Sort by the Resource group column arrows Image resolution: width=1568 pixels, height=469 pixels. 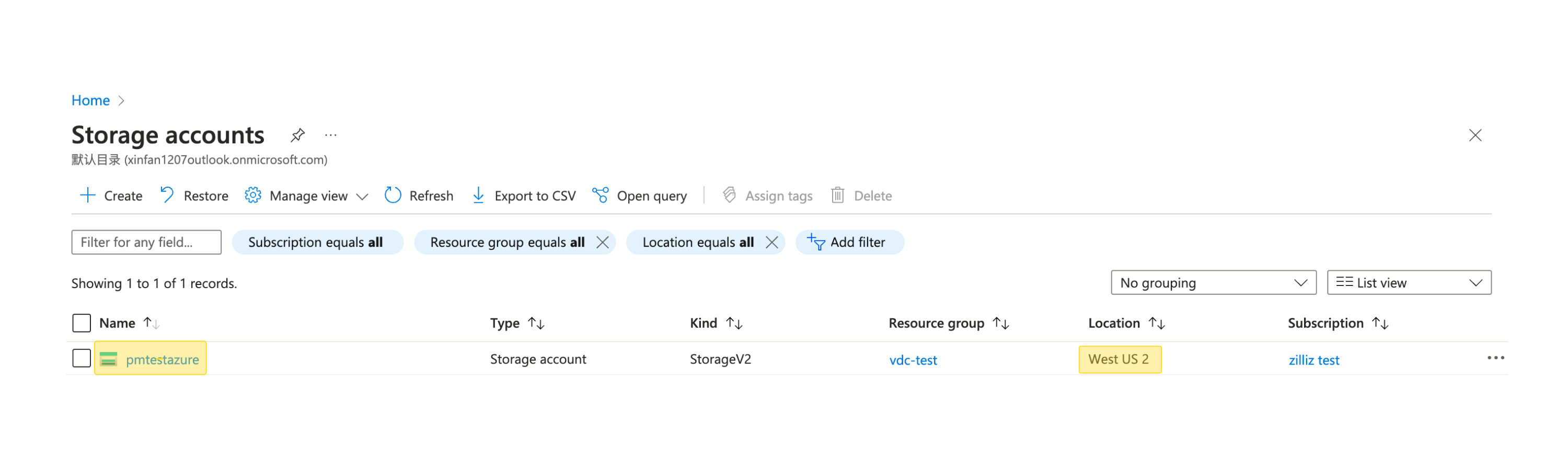pos(1001,323)
